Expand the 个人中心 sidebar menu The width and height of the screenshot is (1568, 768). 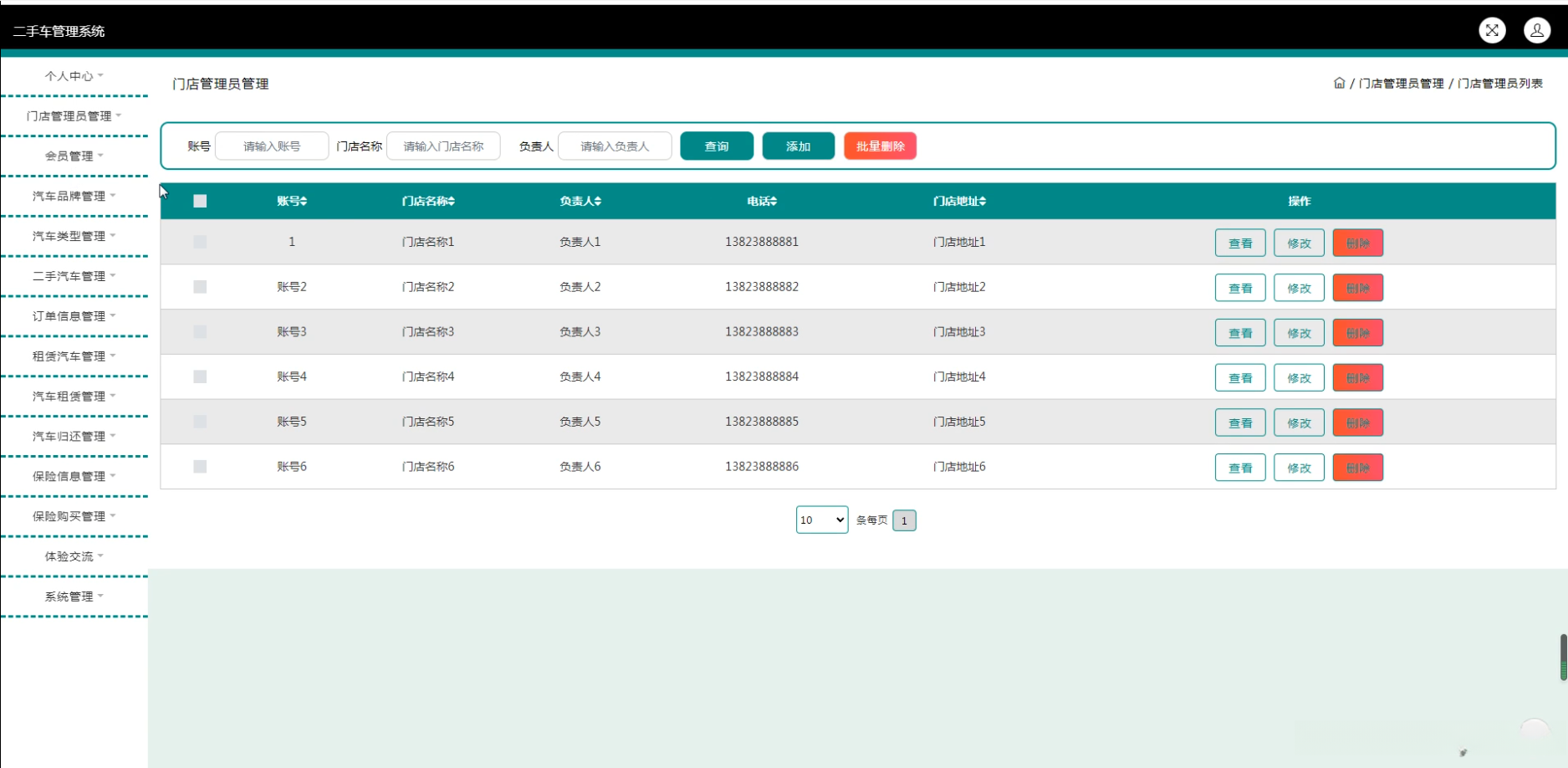coord(74,76)
